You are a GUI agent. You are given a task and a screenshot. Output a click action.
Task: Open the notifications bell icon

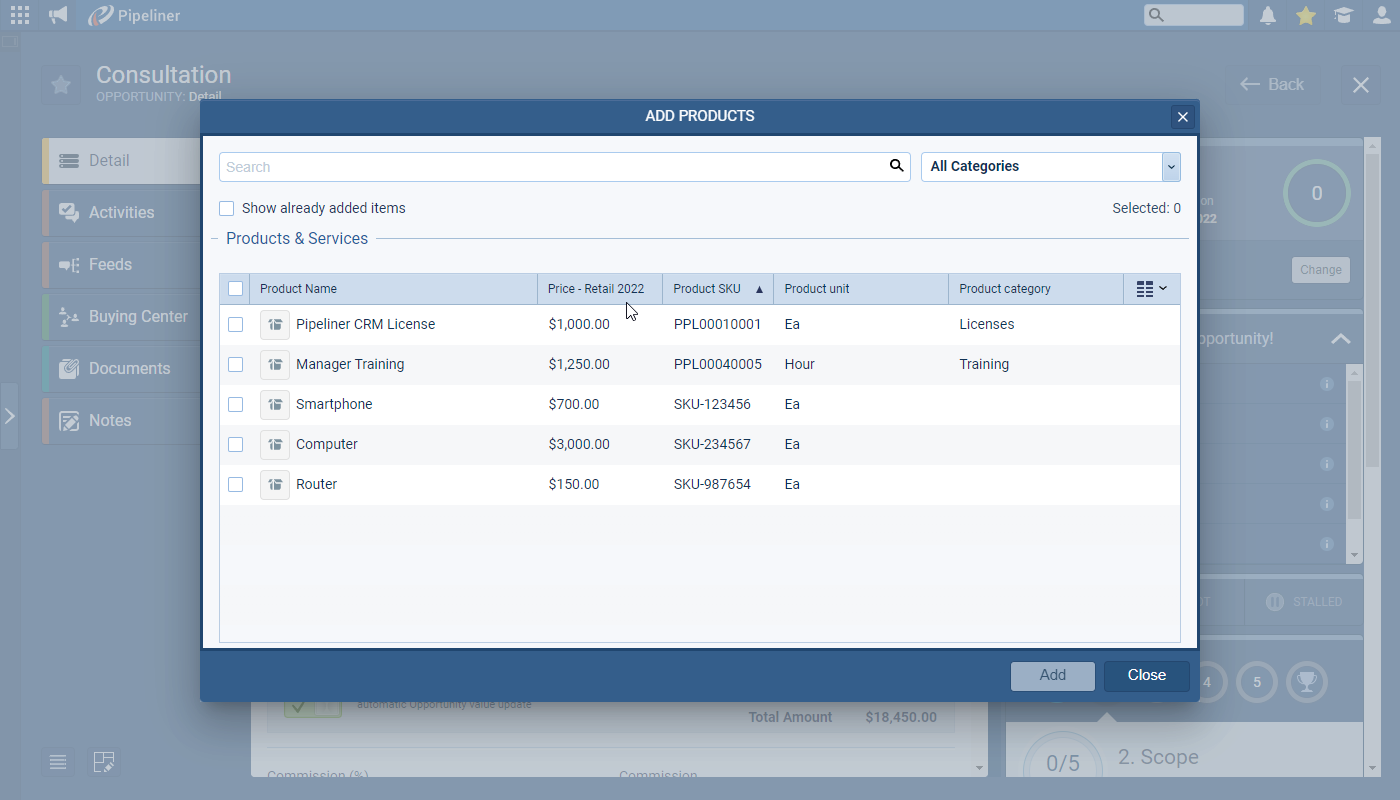[x=1267, y=14]
